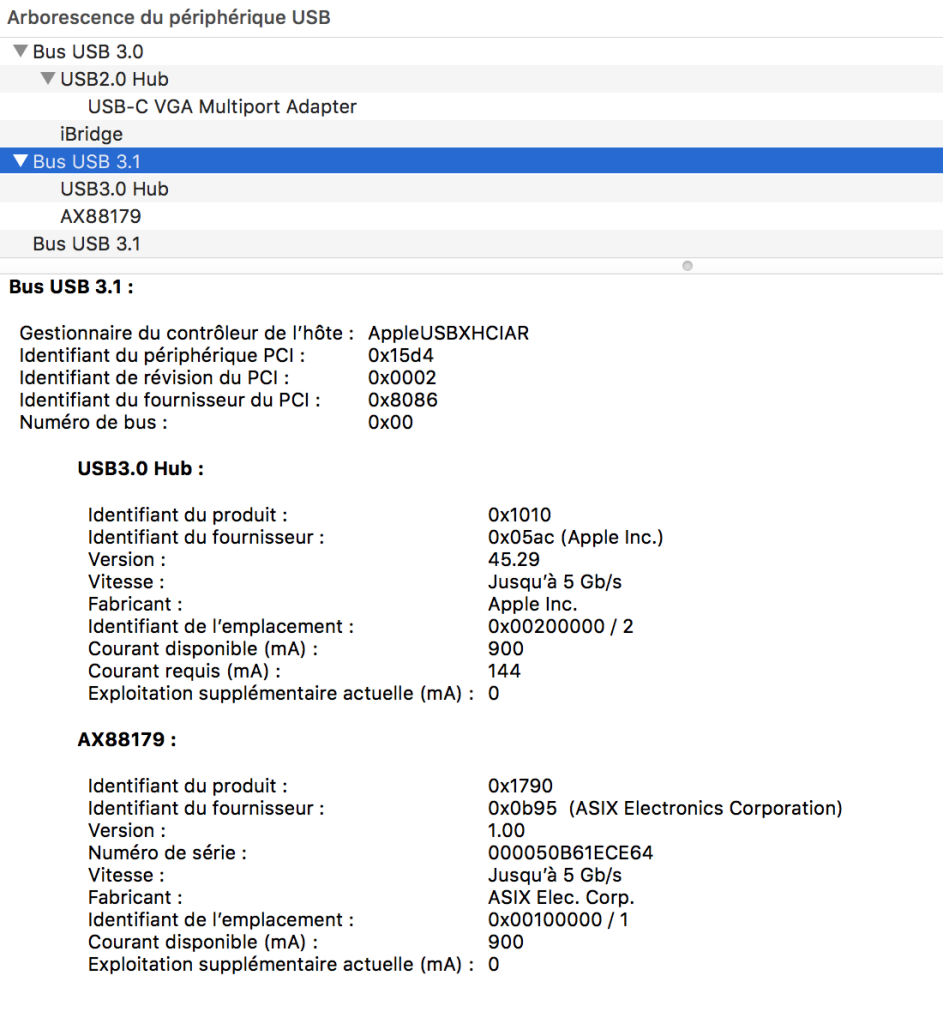Viewport: 943px width, 1024px height.
Task: Select the bottom Bus USB 3.1 row
Action: coord(86,244)
